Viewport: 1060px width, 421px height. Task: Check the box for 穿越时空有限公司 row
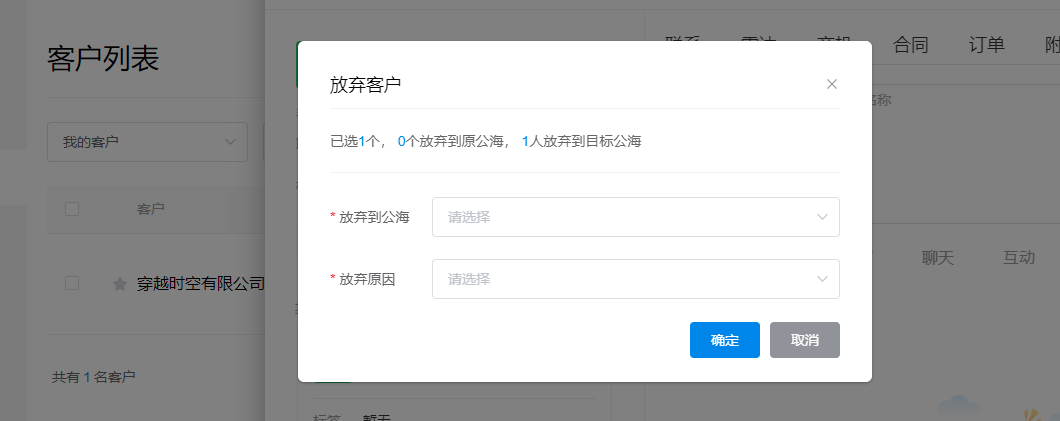[72, 284]
